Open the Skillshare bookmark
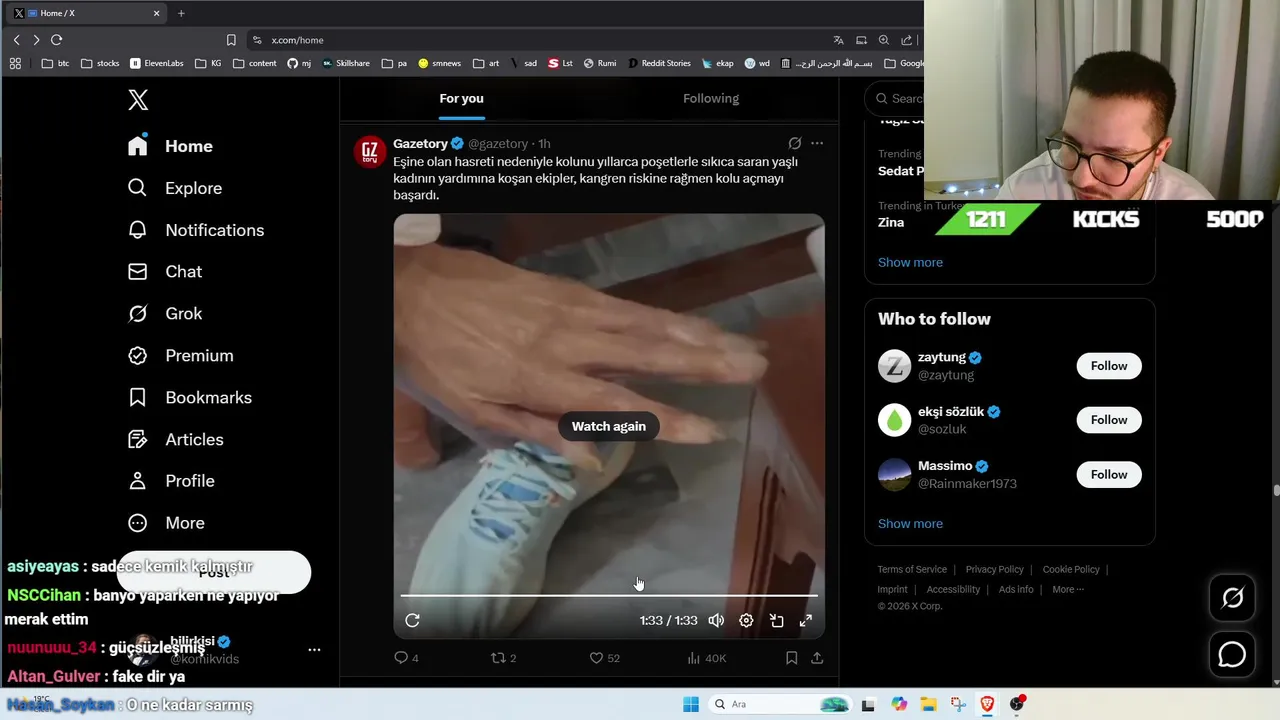 tap(346, 63)
